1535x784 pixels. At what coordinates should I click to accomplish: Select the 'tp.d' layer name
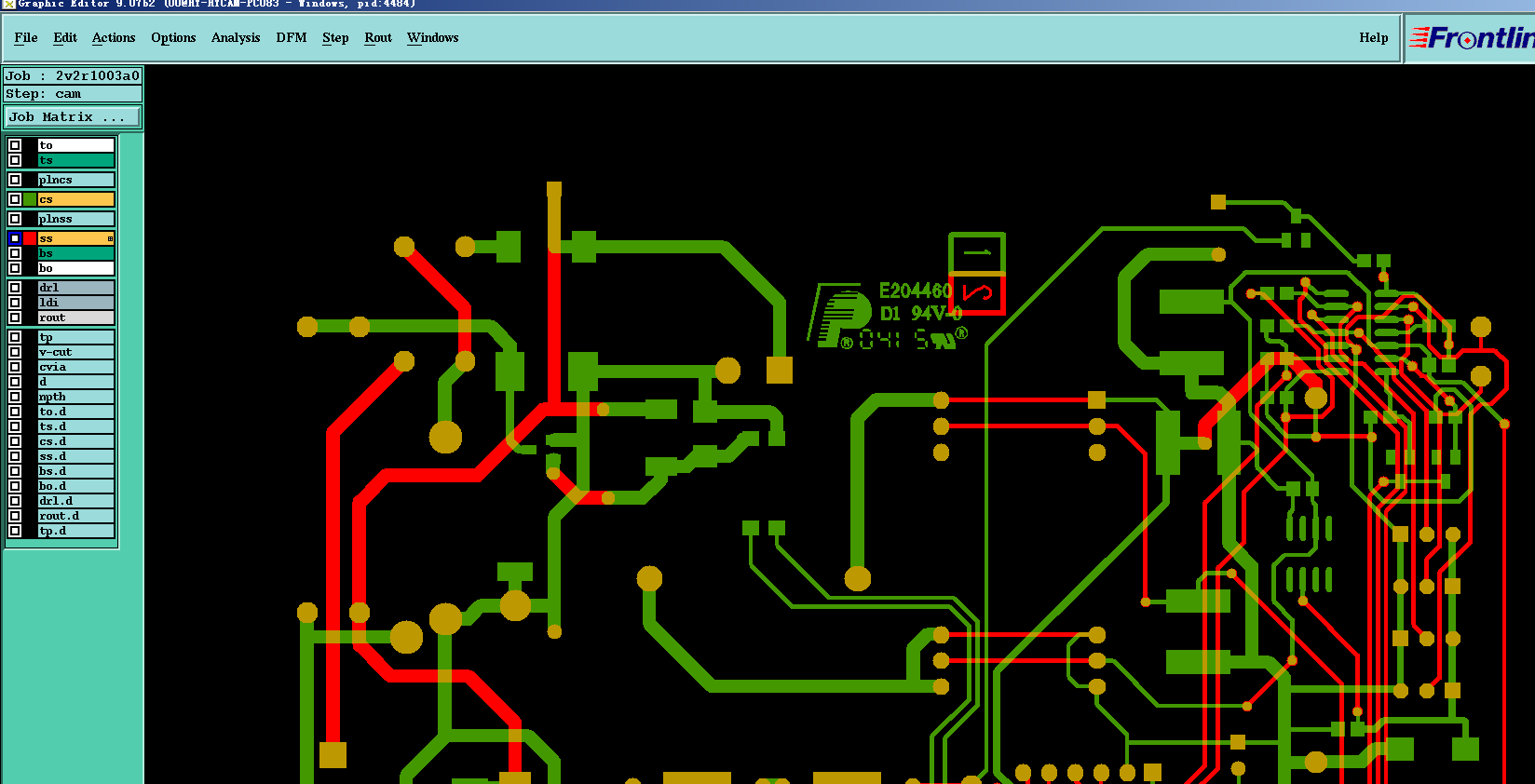point(75,531)
